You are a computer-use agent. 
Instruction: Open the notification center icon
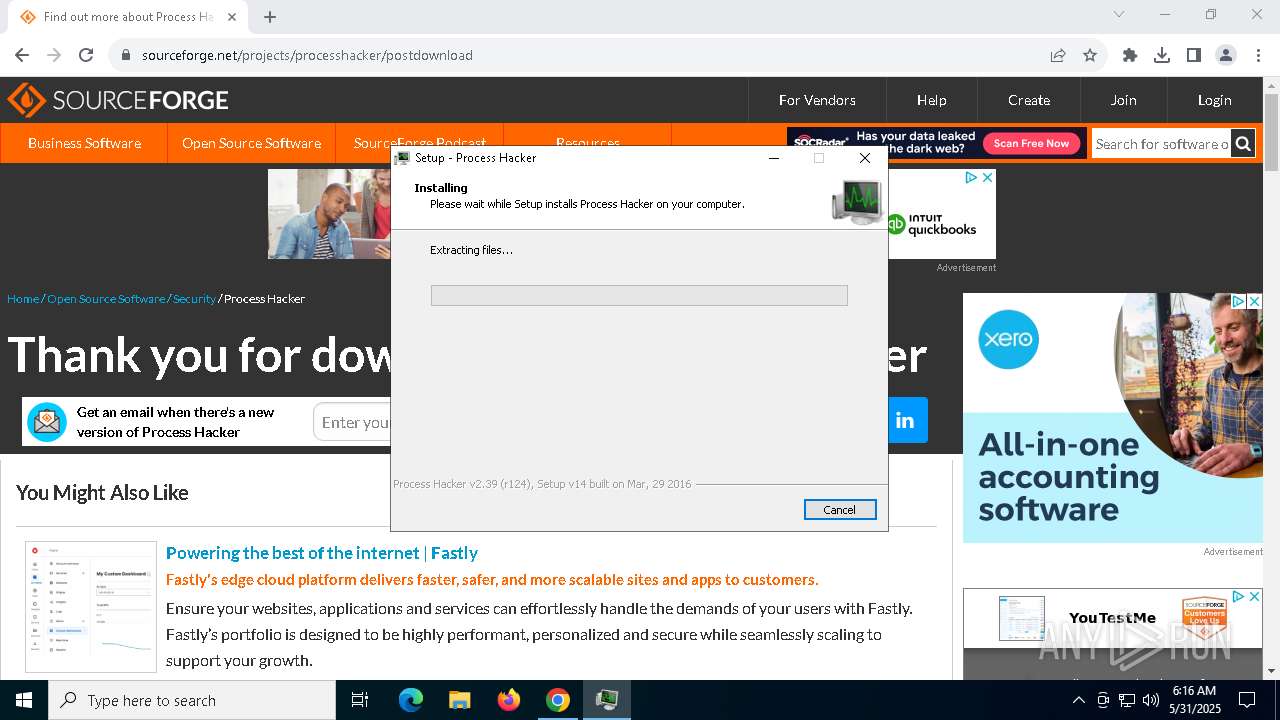click(x=1247, y=700)
